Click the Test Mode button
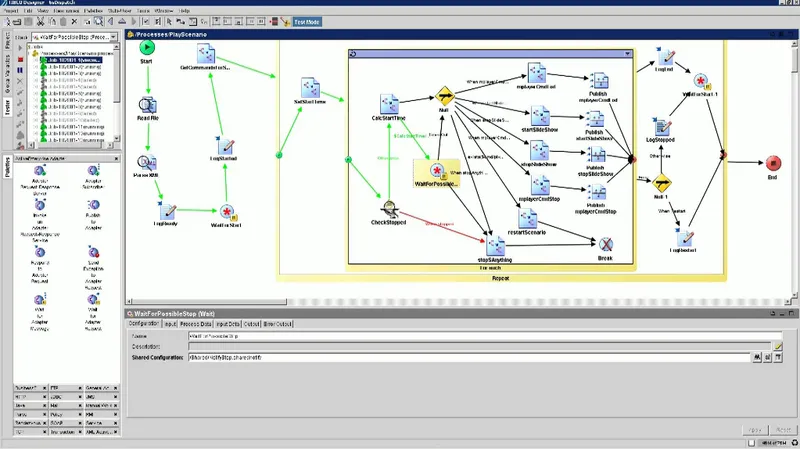800x449 pixels. (307, 22)
